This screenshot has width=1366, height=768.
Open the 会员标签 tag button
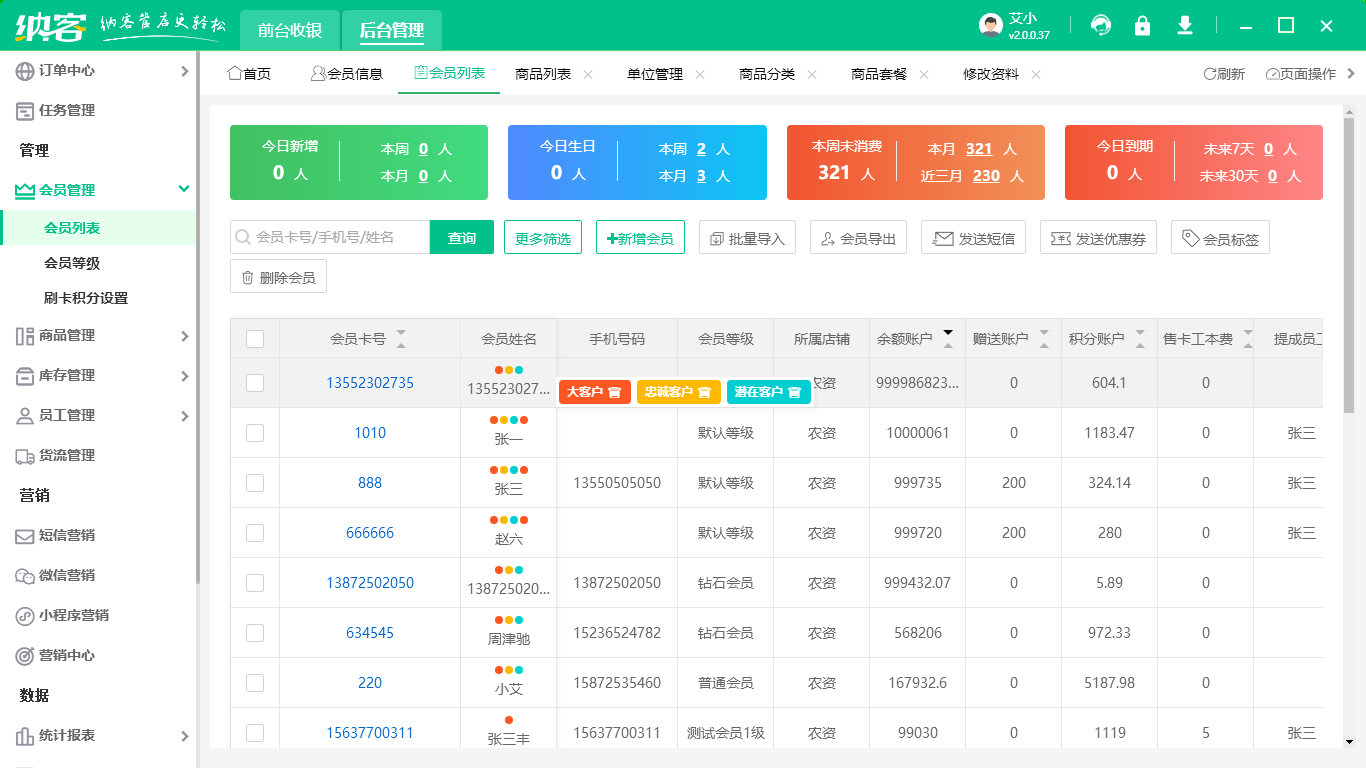[1220, 238]
